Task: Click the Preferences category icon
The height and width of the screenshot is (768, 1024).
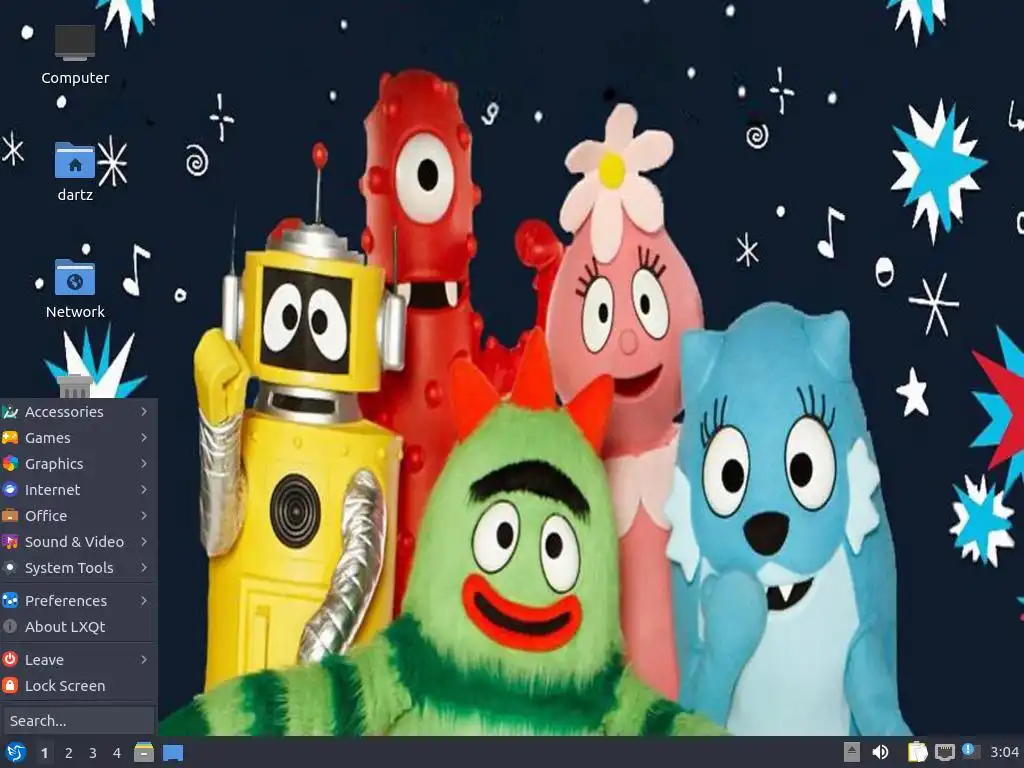Action: click(10, 600)
